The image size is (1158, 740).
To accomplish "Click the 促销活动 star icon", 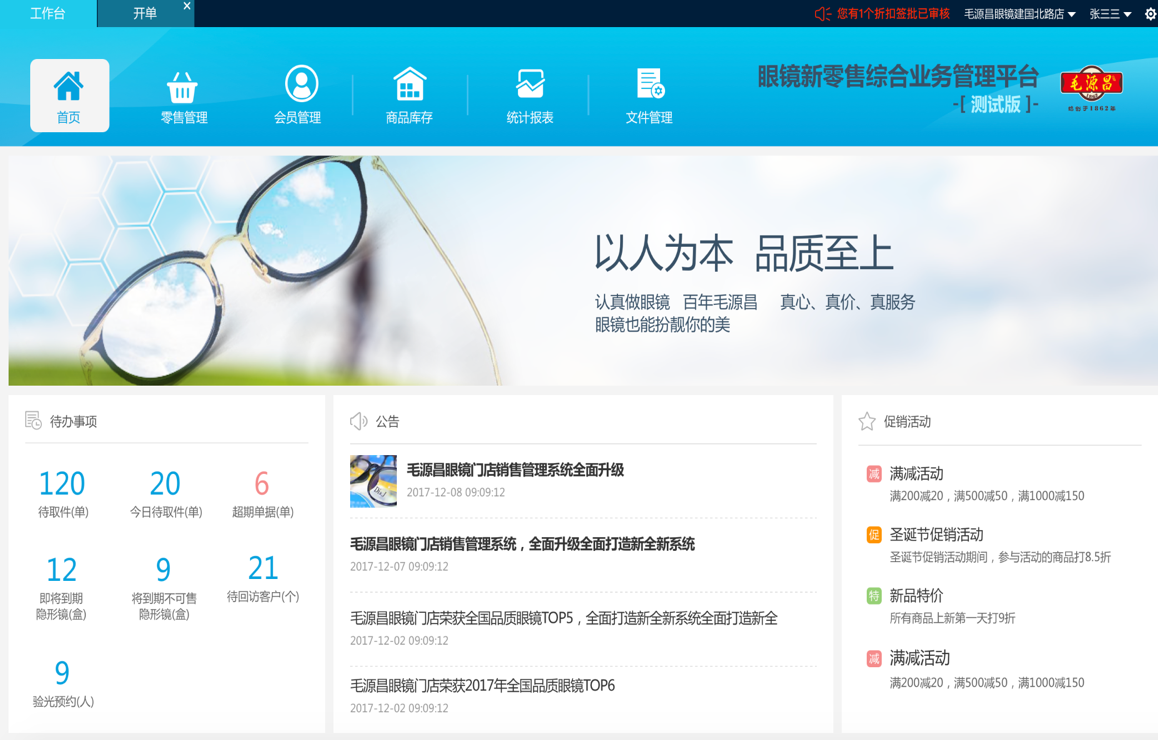I will (x=867, y=422).
